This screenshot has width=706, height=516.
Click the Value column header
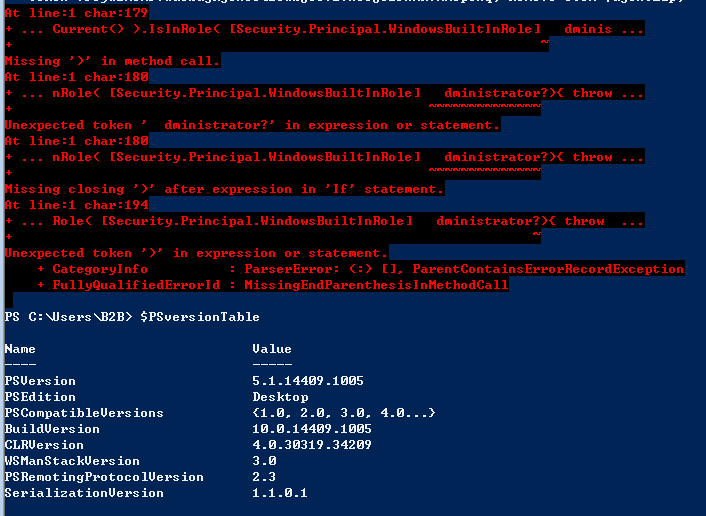[x=272, y=349]
